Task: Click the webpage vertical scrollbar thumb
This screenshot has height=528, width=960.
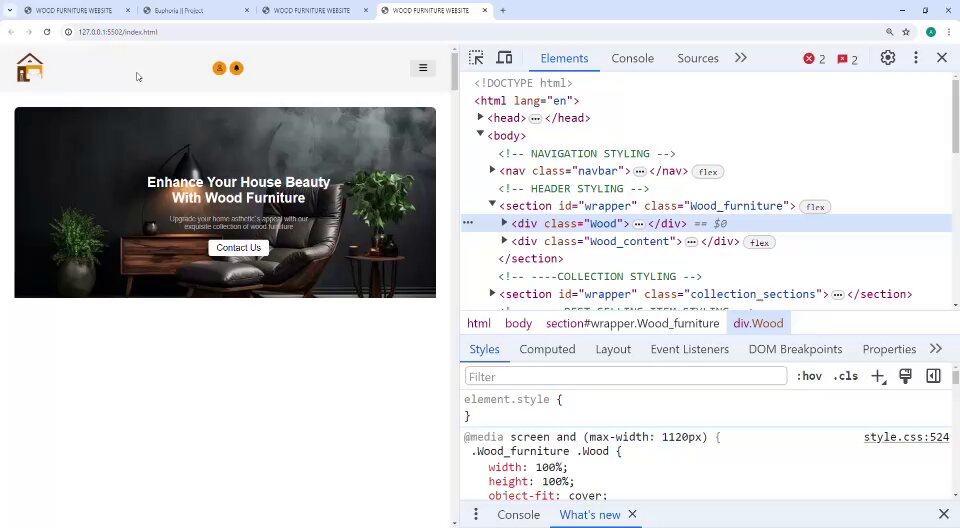Action: [x=454, y=72]
